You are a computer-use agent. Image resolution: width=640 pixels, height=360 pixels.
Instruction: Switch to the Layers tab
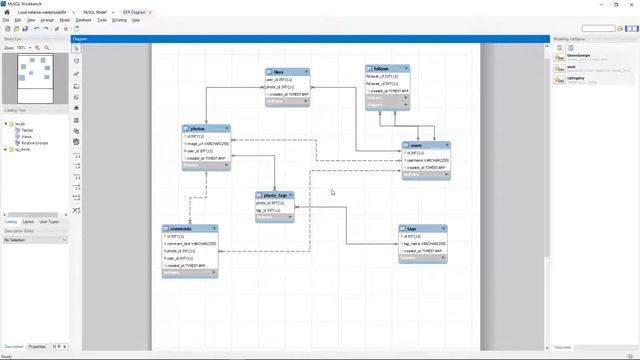point(28,222)
